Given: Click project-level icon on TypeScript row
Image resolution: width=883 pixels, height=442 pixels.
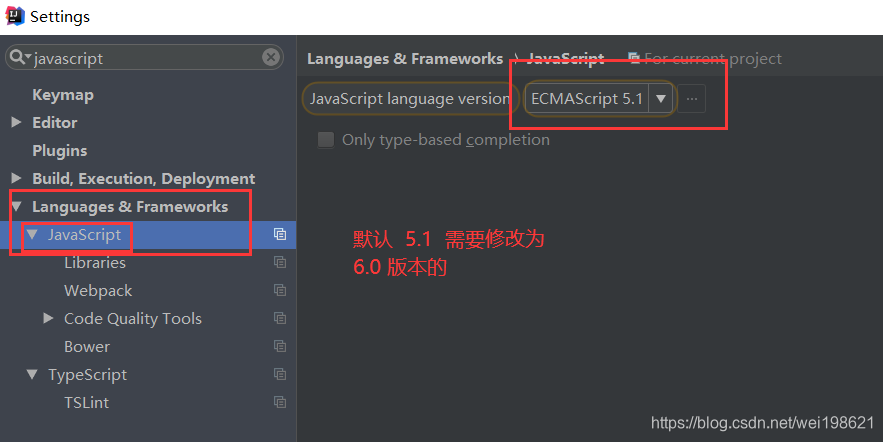Looking at the screenshot, I should click(x=280, y=374).
